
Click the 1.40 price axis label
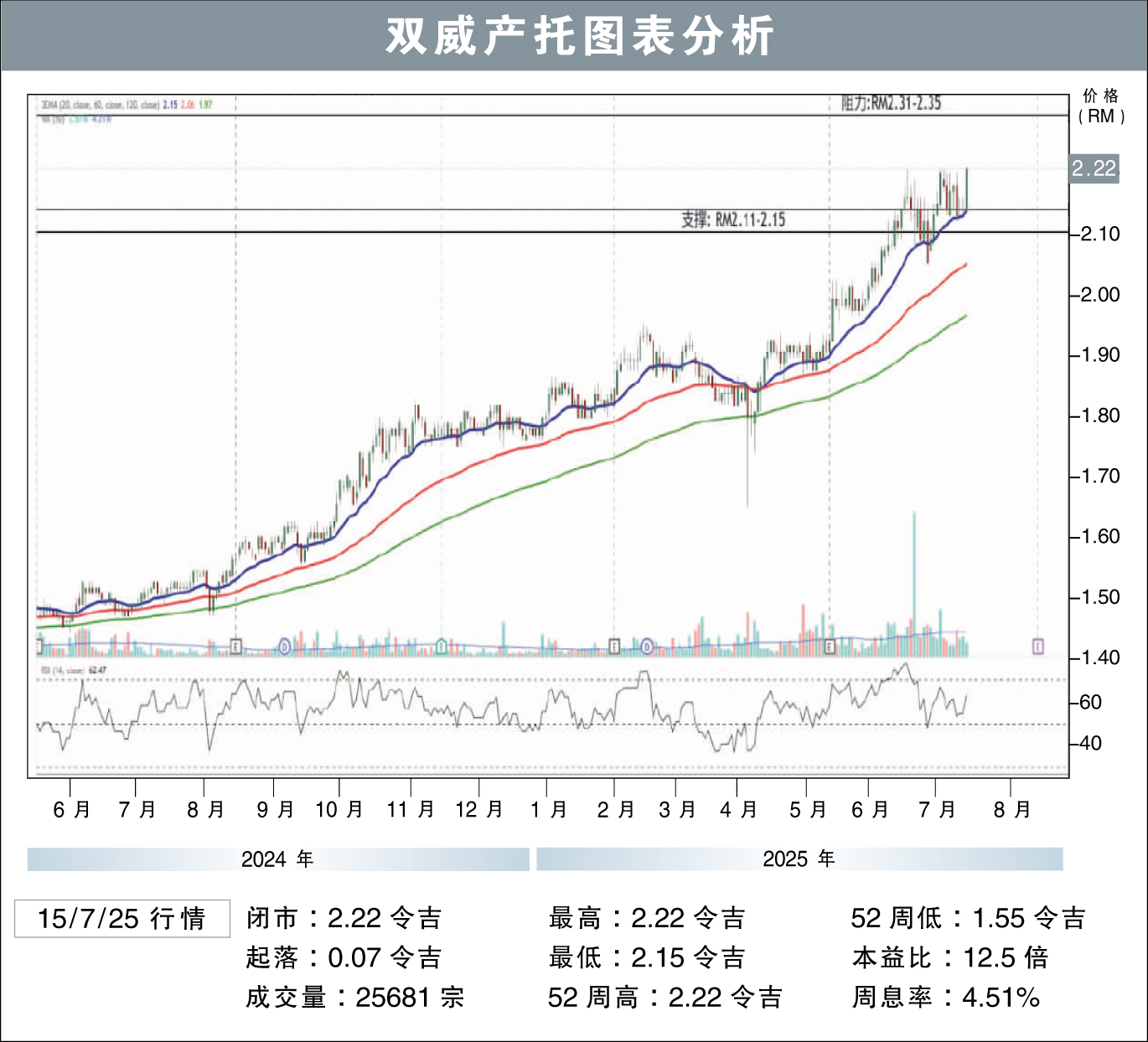point(1100,658)
